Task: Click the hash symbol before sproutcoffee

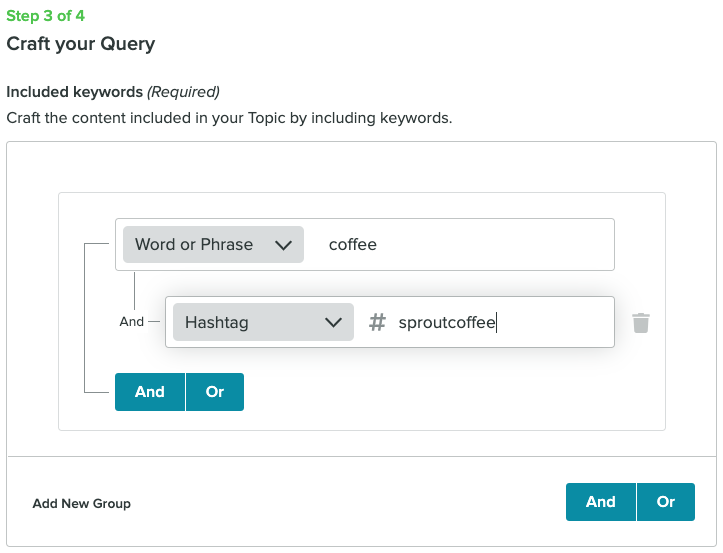Action: coord(377,322)
